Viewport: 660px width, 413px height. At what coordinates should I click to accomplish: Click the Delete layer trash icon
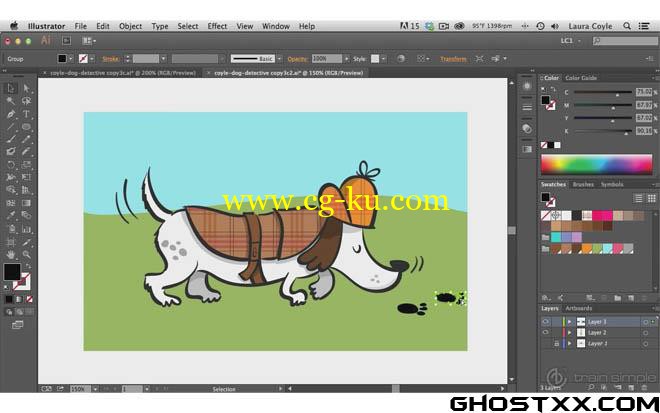[x=644, y=387]
